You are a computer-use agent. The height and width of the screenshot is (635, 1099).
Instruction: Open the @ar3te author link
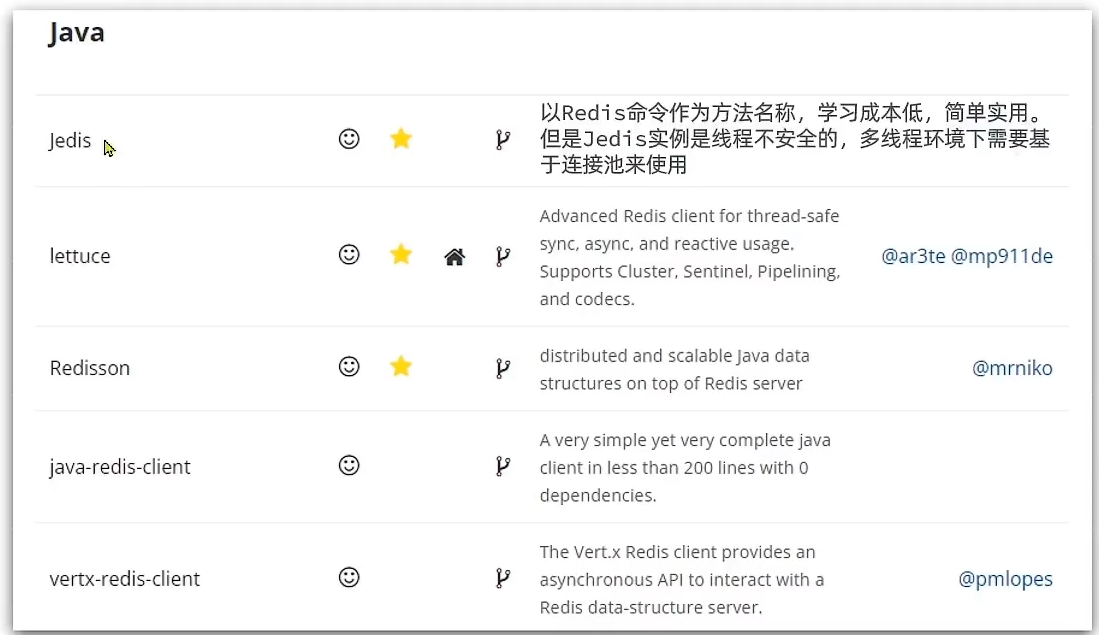pyautogui.click(x=913, y=256)
